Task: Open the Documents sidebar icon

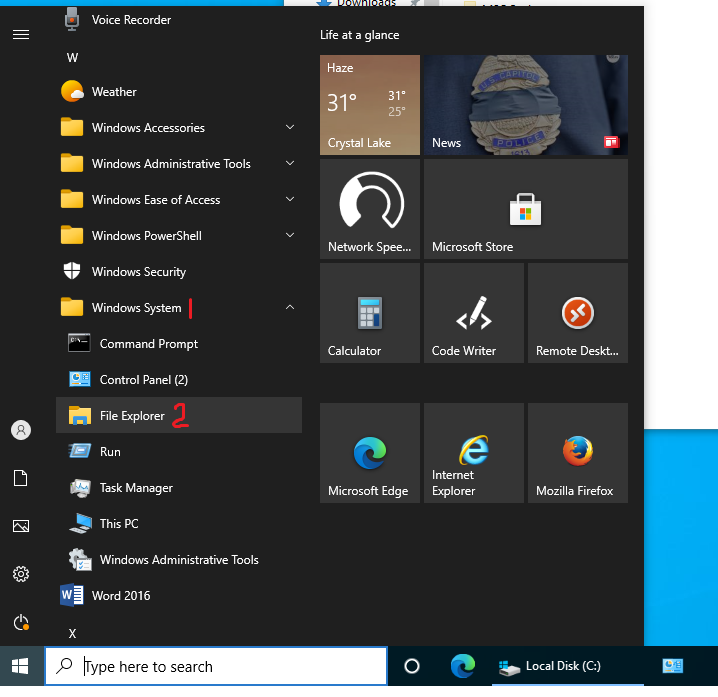Action: tap(21, 478)
